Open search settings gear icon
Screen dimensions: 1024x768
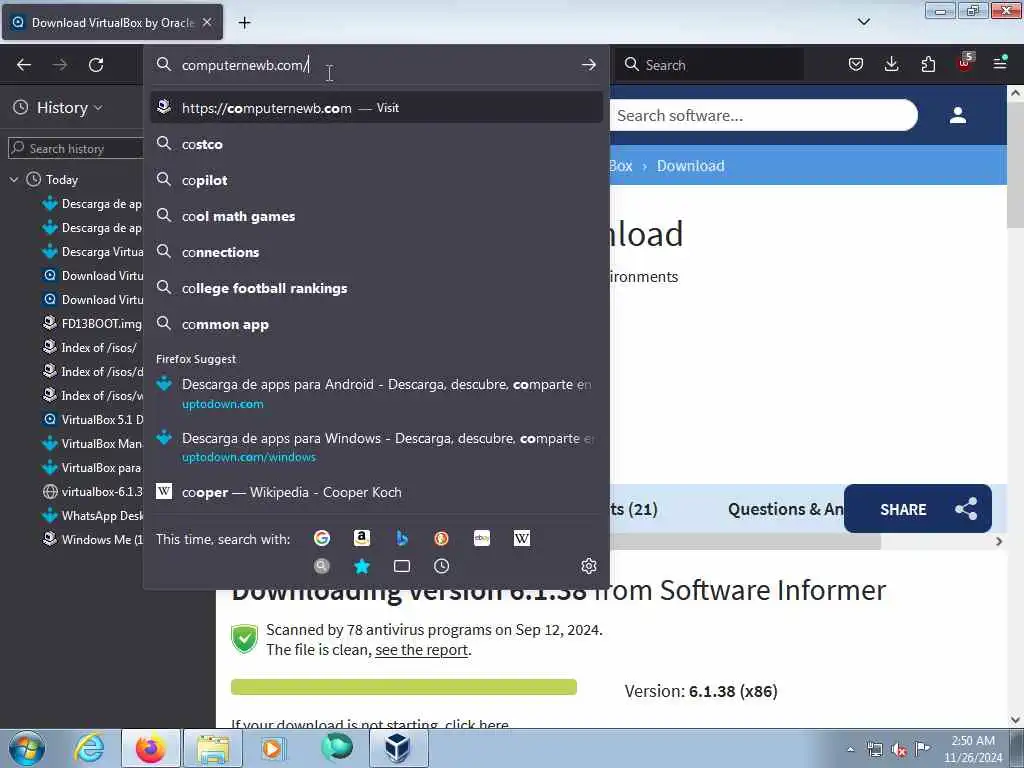point(589,566)
